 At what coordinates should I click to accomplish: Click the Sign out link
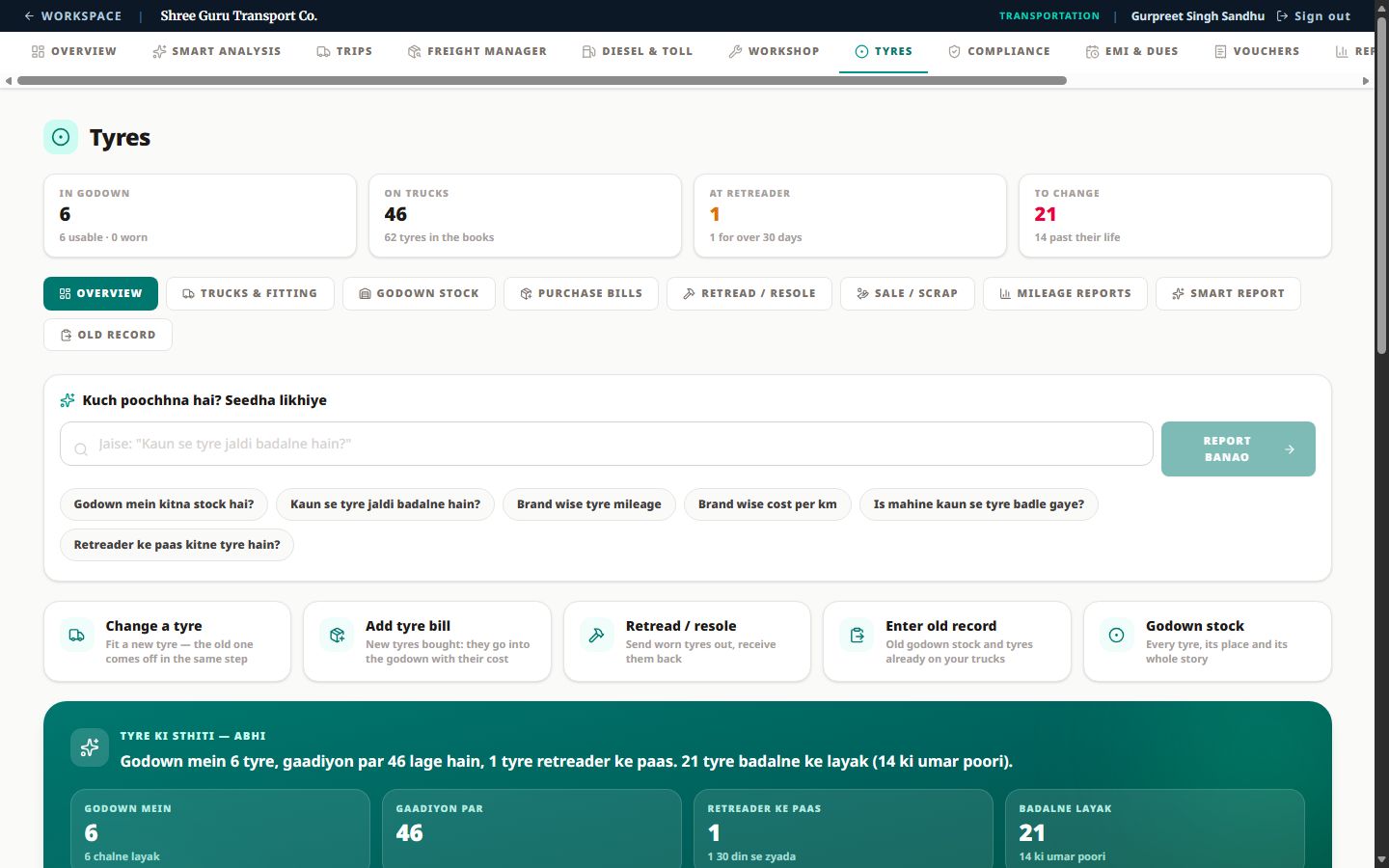pyautogui.click(x=1313, y=15)
